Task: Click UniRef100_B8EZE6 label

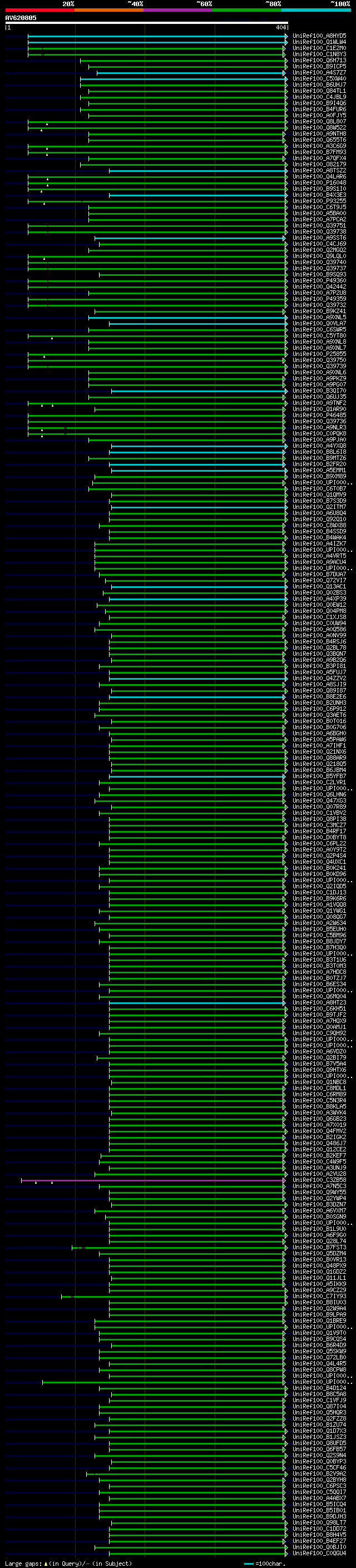Action: (319, 697)
